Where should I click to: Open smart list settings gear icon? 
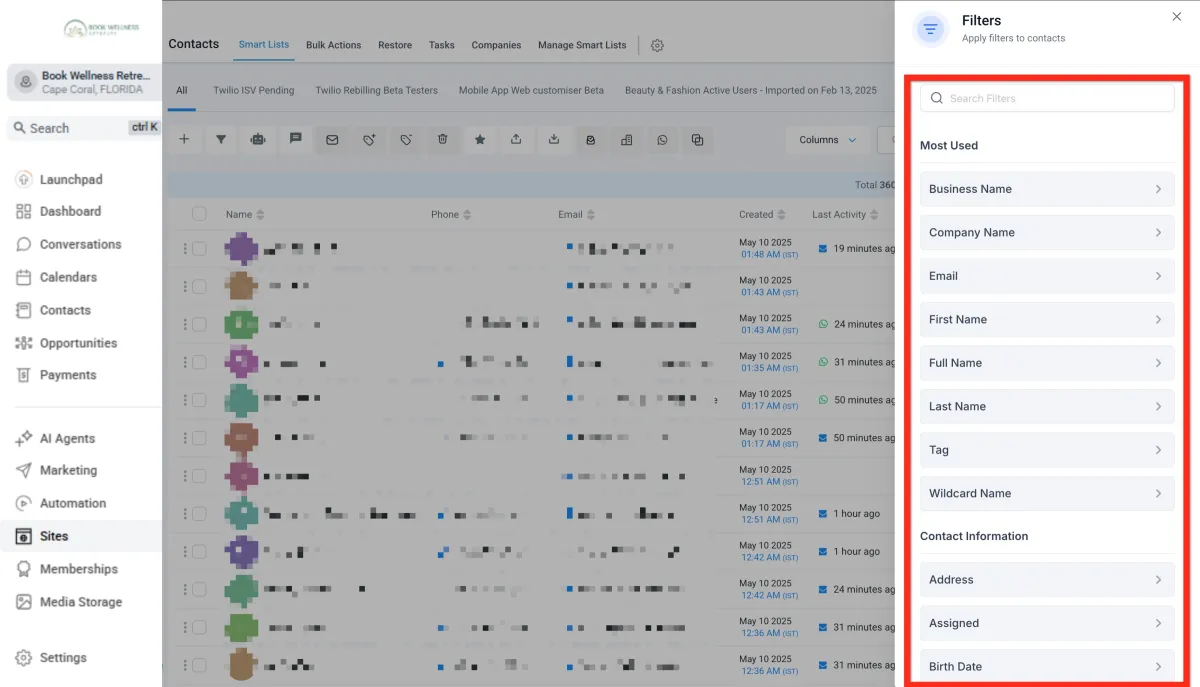click(x=657, y=45)
